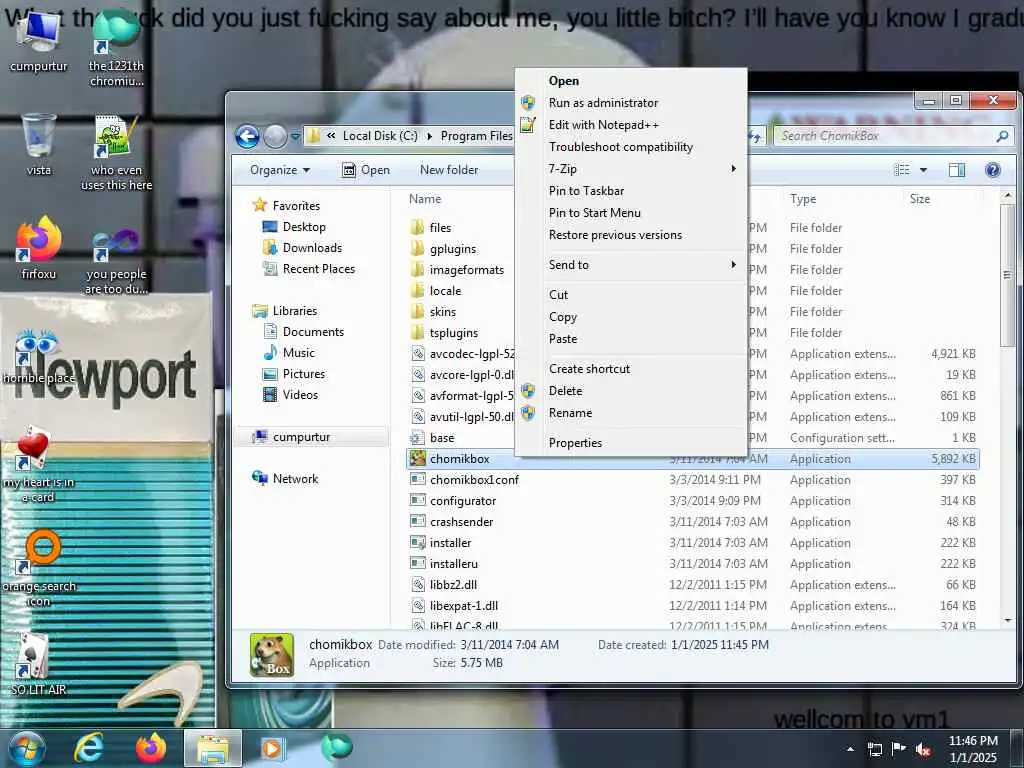The height and width of the screenshot is (768, 1024).
Task: Select the firfoxu desktop shortcut
Action: (38, 248)
